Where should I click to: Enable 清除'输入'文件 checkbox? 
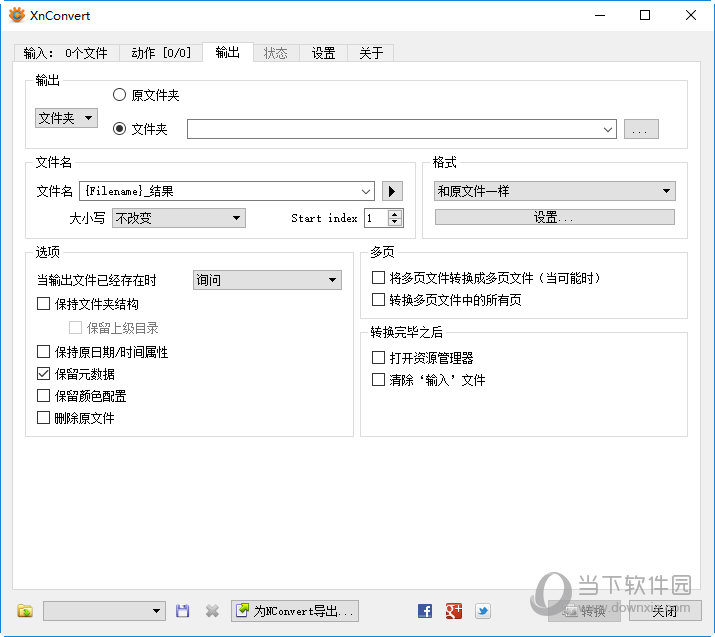378,379
